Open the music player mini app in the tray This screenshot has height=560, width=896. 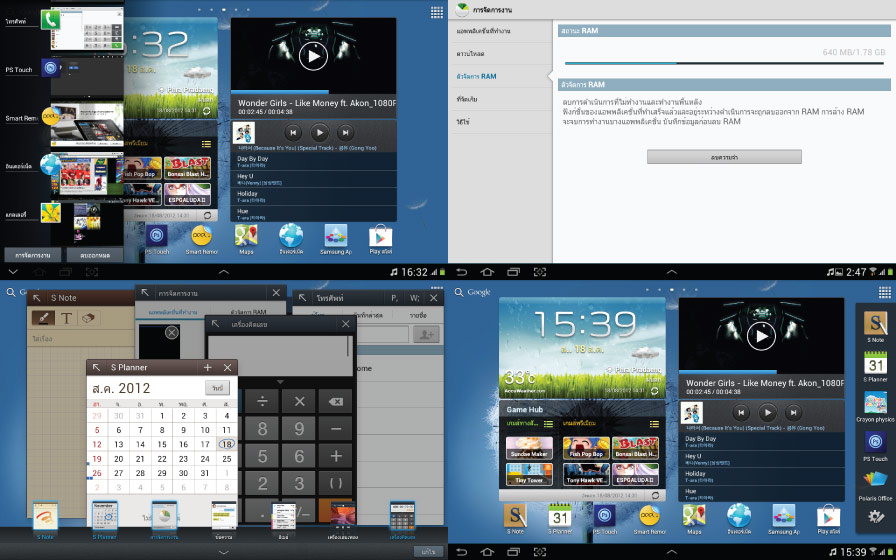coord(343,517)
